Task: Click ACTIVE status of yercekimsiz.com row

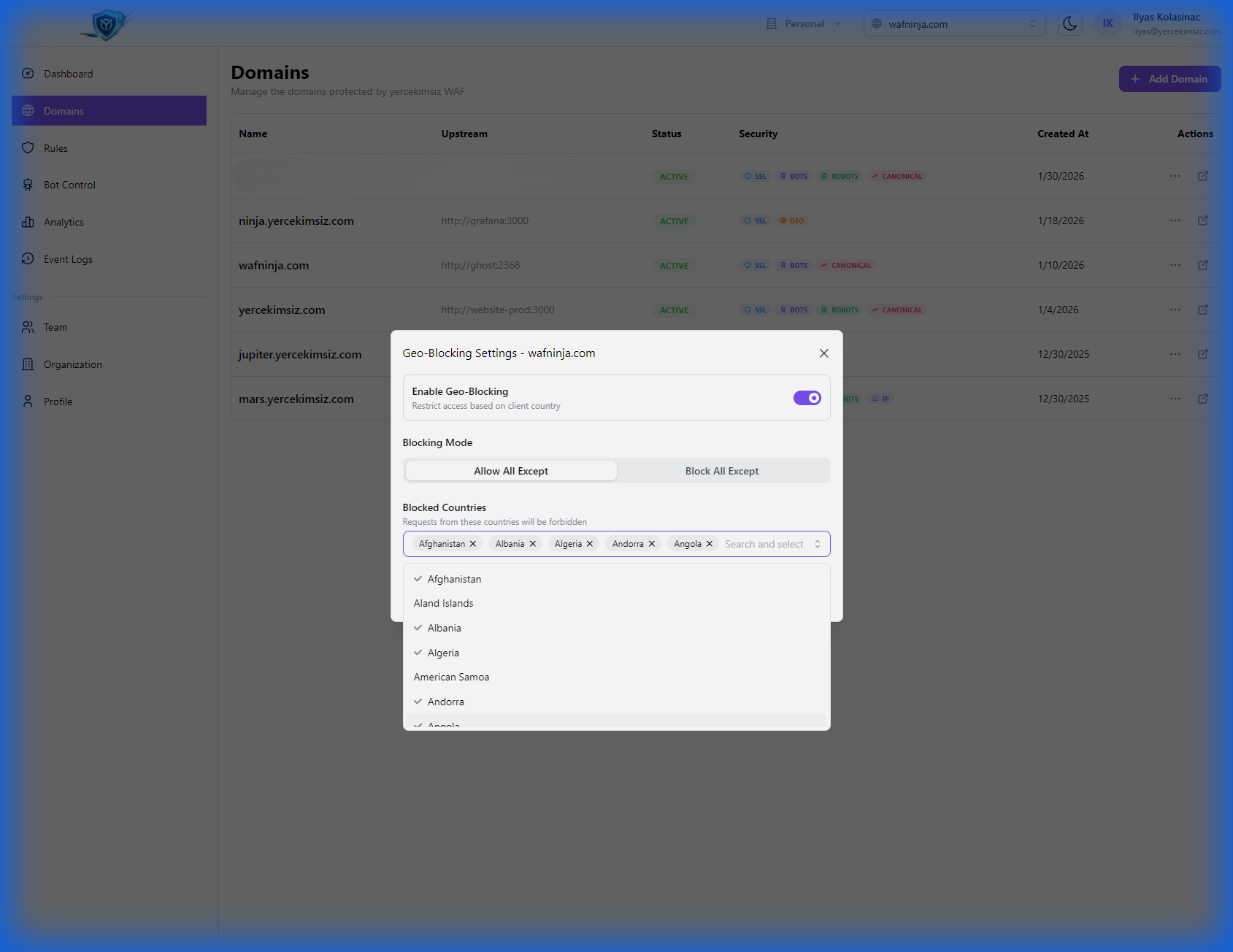Action: click(x=674, y=310)
